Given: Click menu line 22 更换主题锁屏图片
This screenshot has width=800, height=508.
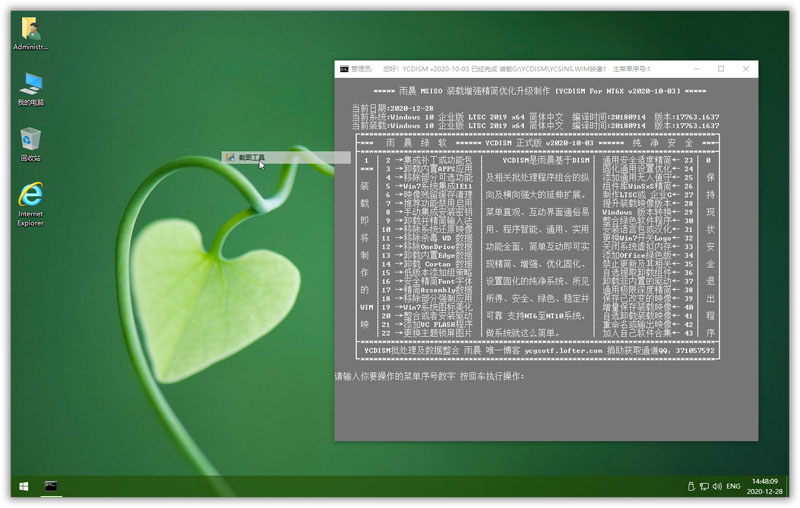Looking at the screenshot, I should 427,333.
